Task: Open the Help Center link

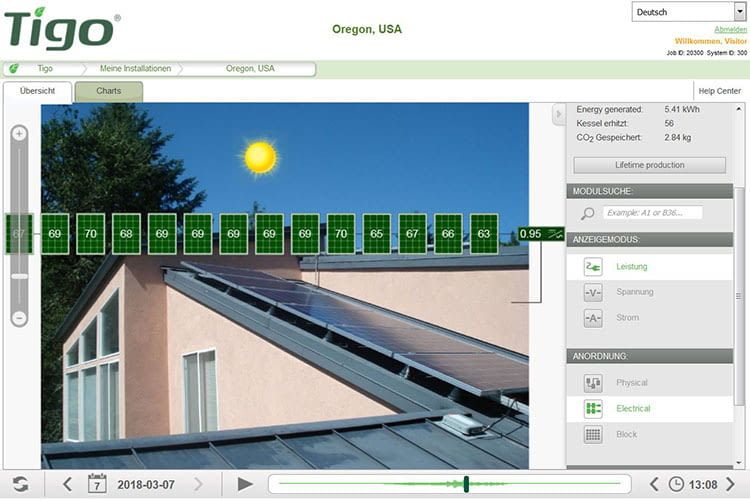Action: 719,91
